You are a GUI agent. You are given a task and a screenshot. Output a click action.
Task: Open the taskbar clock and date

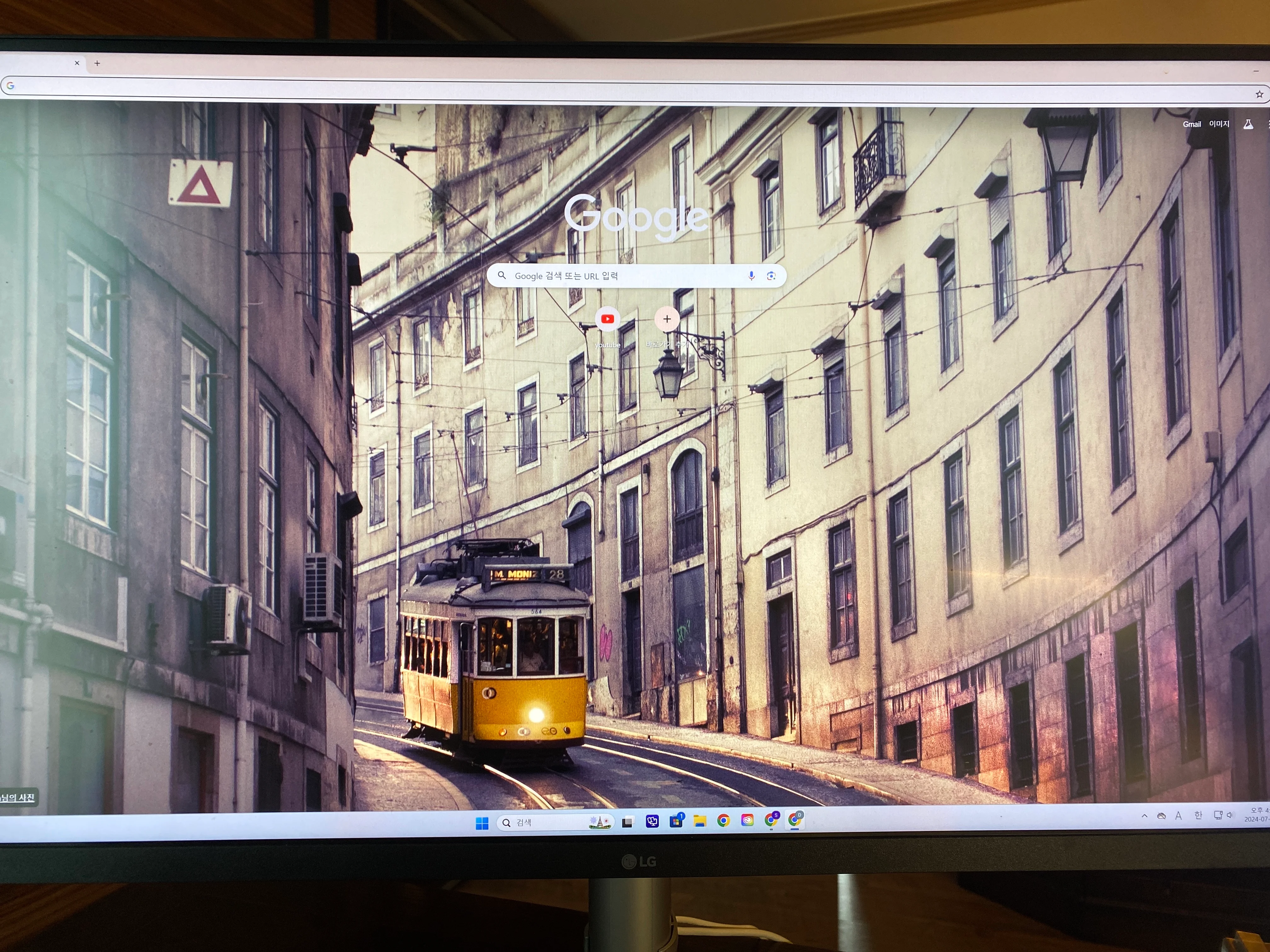(1257, 814)
